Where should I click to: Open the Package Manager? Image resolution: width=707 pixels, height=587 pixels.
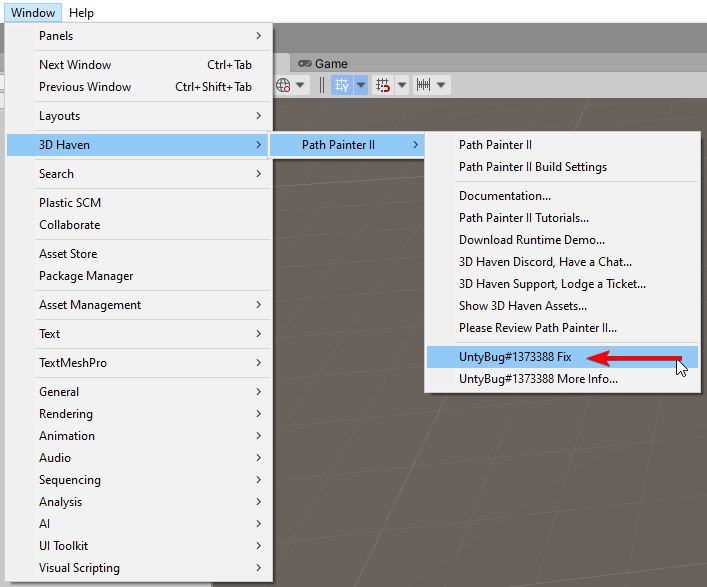coord(139,276)
